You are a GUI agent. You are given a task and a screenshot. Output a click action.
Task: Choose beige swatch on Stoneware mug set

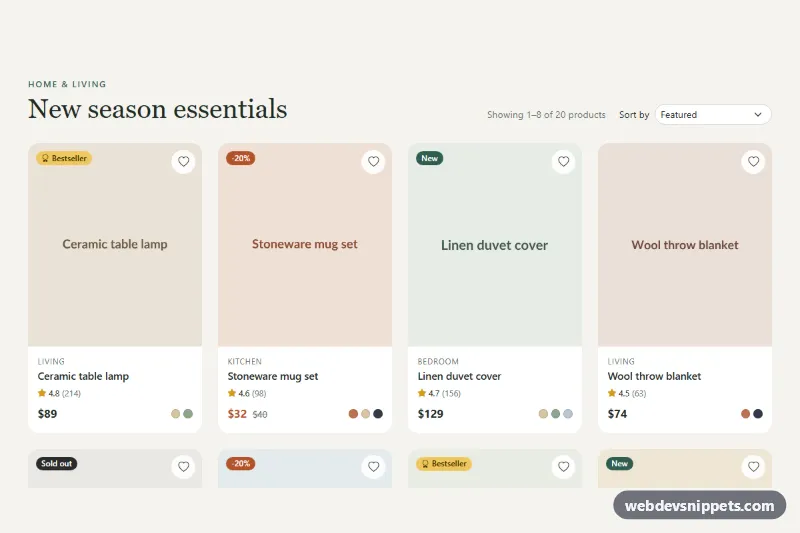(x=365, y=414)
